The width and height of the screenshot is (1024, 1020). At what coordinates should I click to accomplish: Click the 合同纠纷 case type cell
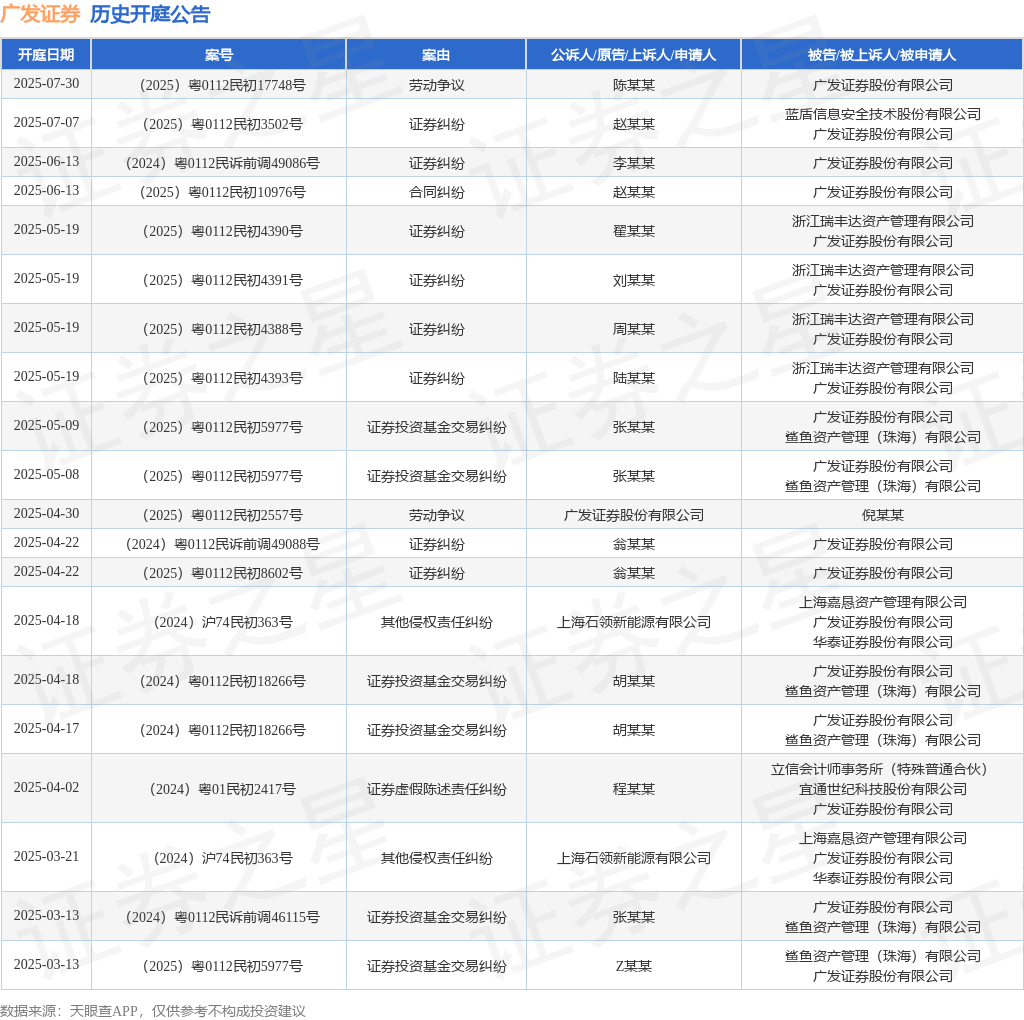coord(436,192)
